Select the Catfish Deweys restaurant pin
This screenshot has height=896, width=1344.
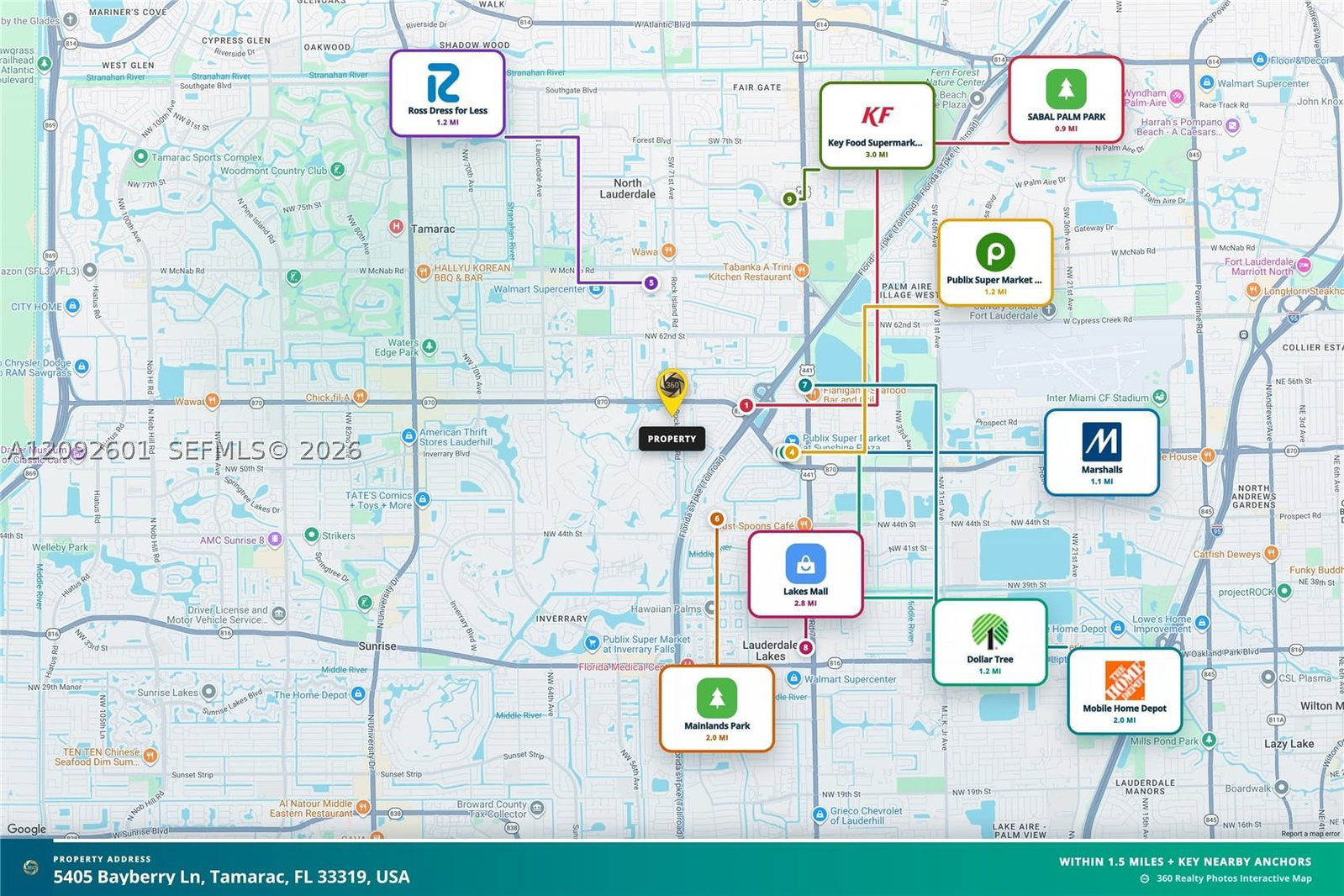coord(1271,553)
